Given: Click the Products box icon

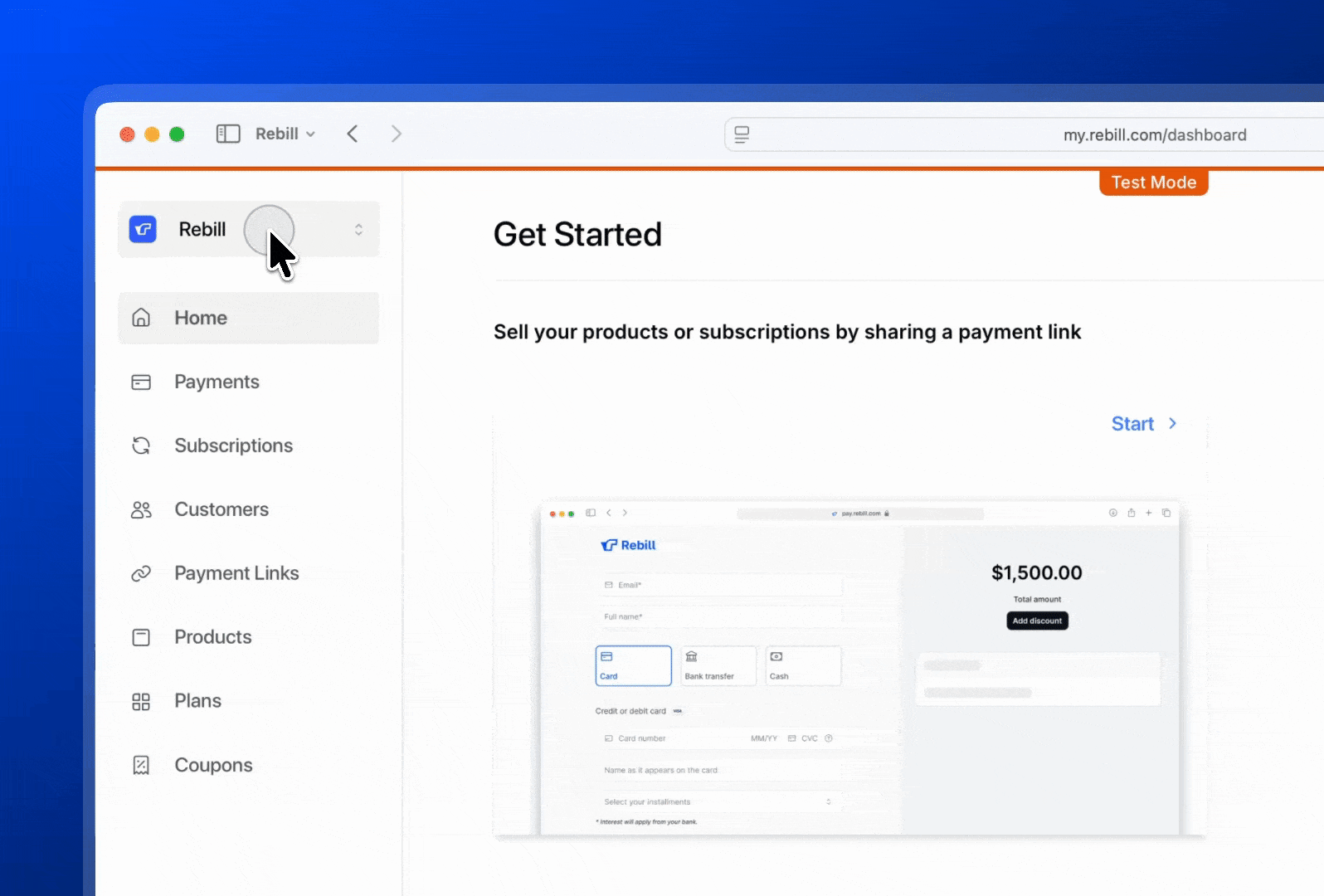Looking at the screenshot, I should 141,637.
